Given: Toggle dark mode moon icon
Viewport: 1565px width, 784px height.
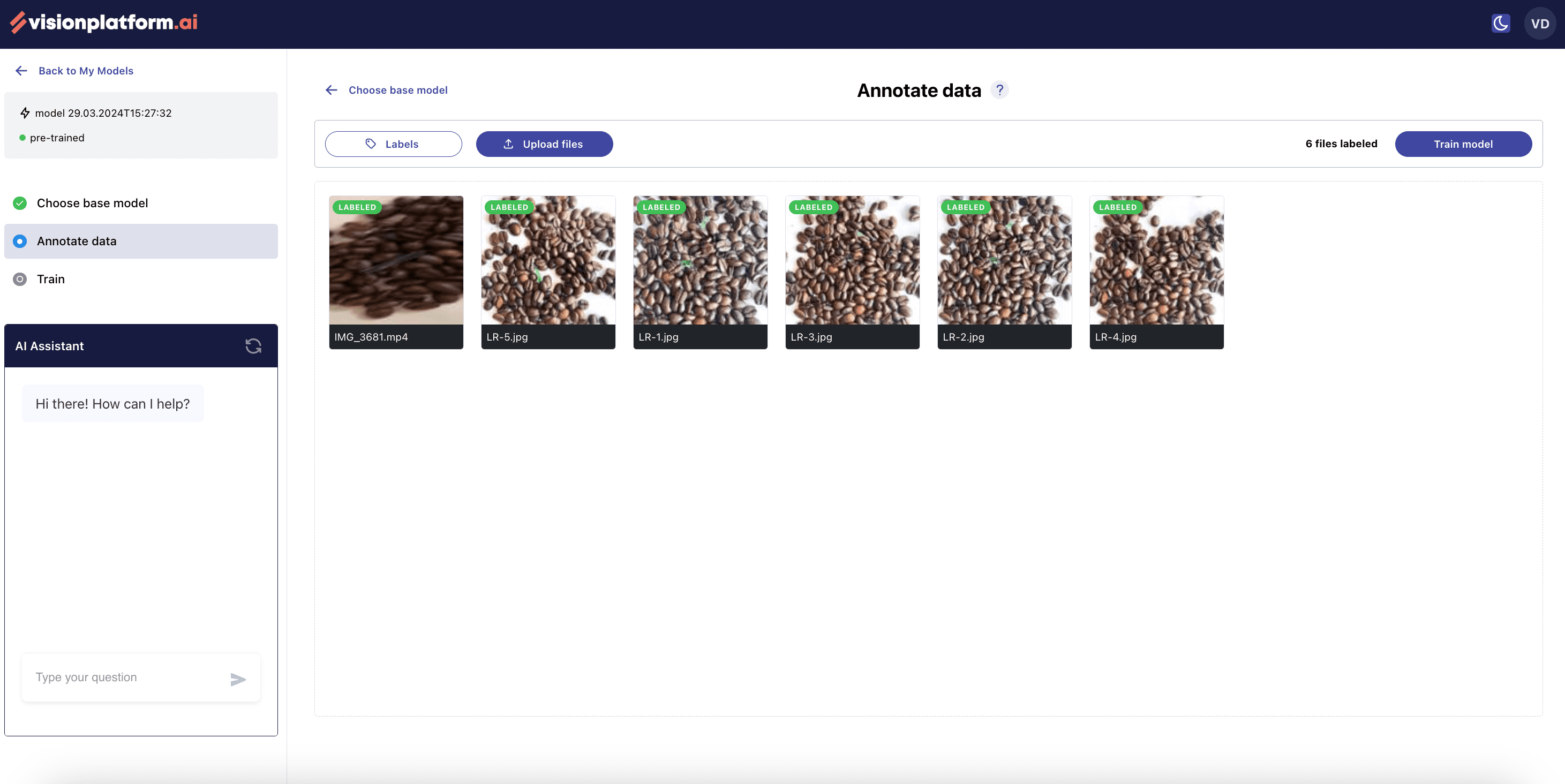Looking at the screenshot, I should coord(1500,24).
